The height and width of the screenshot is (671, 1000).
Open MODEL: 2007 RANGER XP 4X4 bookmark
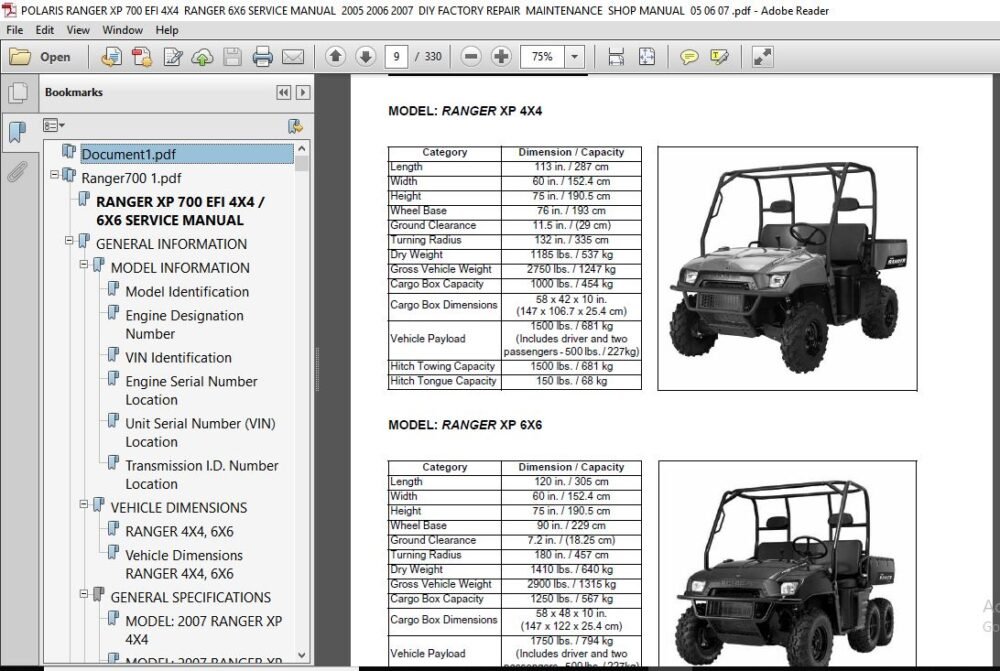point(203,630)
